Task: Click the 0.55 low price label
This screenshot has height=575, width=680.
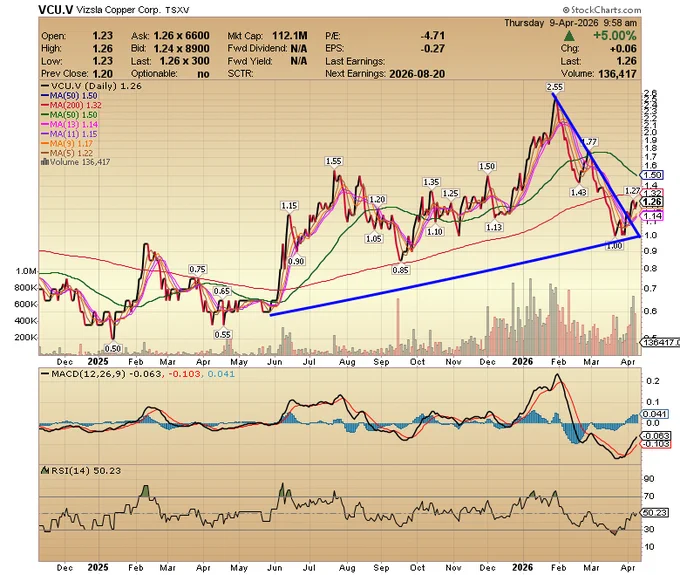Action: pyautogui.click(x=222, y=335)
